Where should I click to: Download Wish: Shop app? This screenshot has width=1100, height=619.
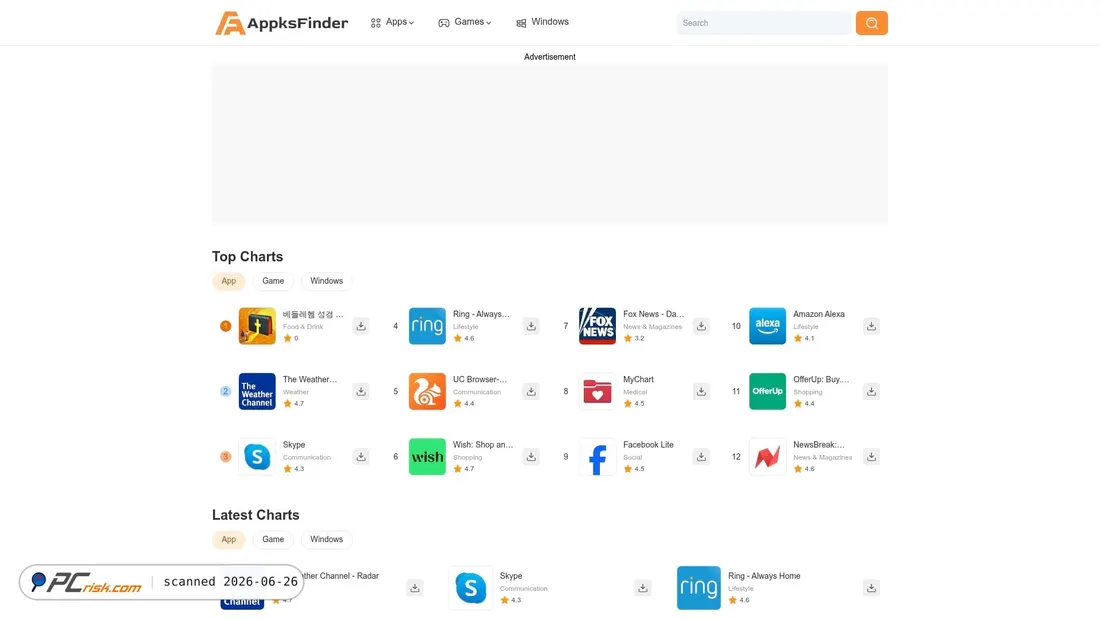click(x=531, y=456)
